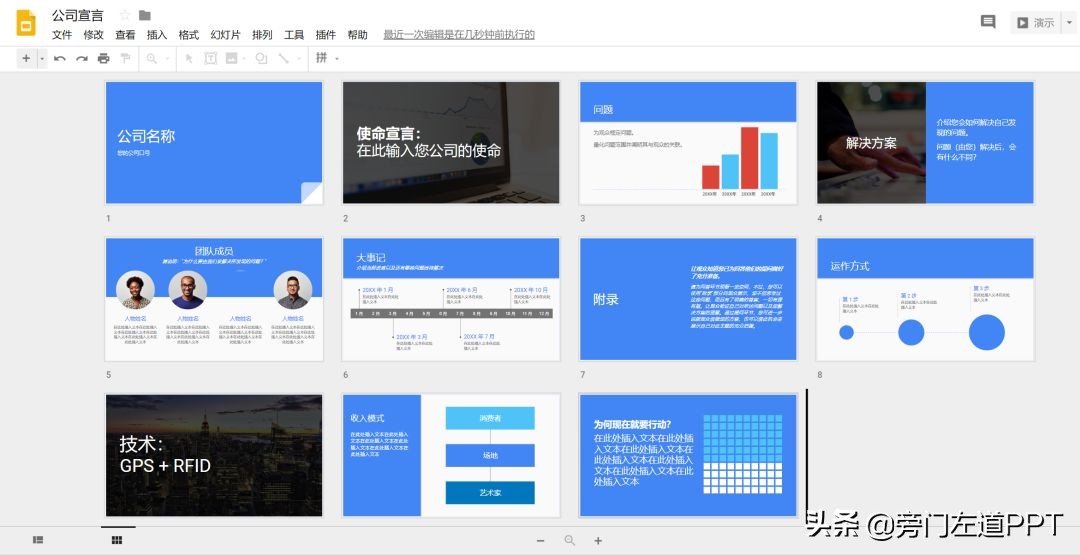Select the 为何现在就要行动 slide thumbnail
Image resolution: width=1080 pixels, height=555 pixels.
pyautogui.click(x=688, y=455)
